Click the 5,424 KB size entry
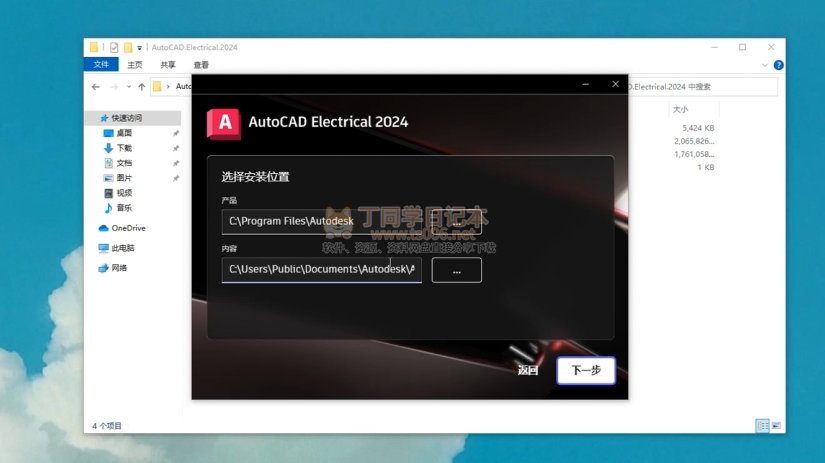Screen dimensions: 825x463 (698, 128)
